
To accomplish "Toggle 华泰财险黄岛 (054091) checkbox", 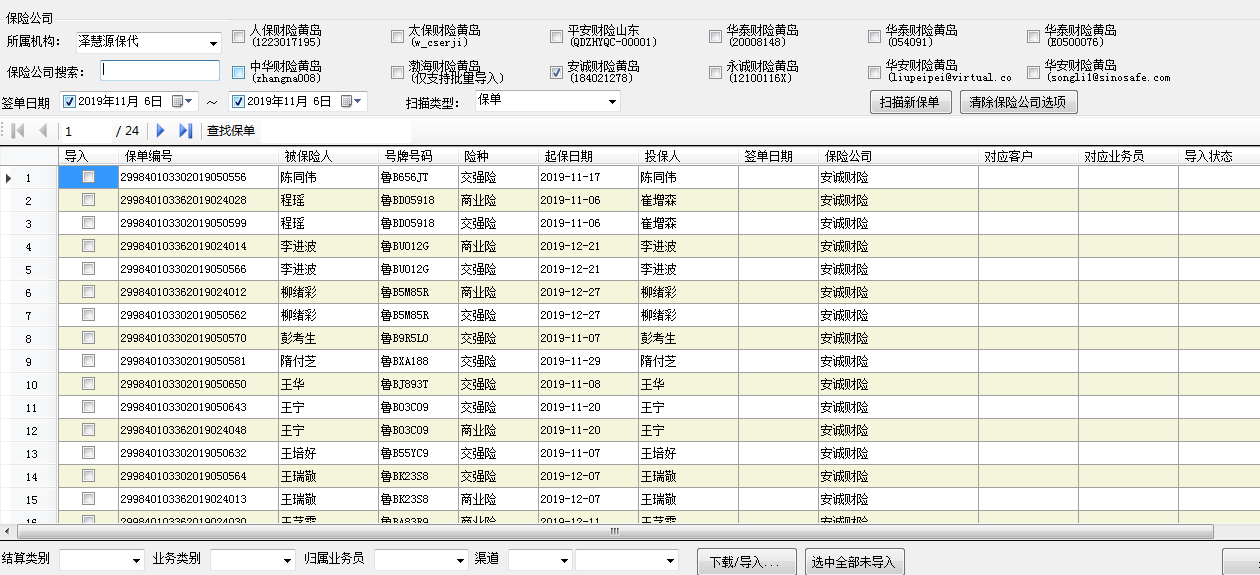I will pos(875,37).
